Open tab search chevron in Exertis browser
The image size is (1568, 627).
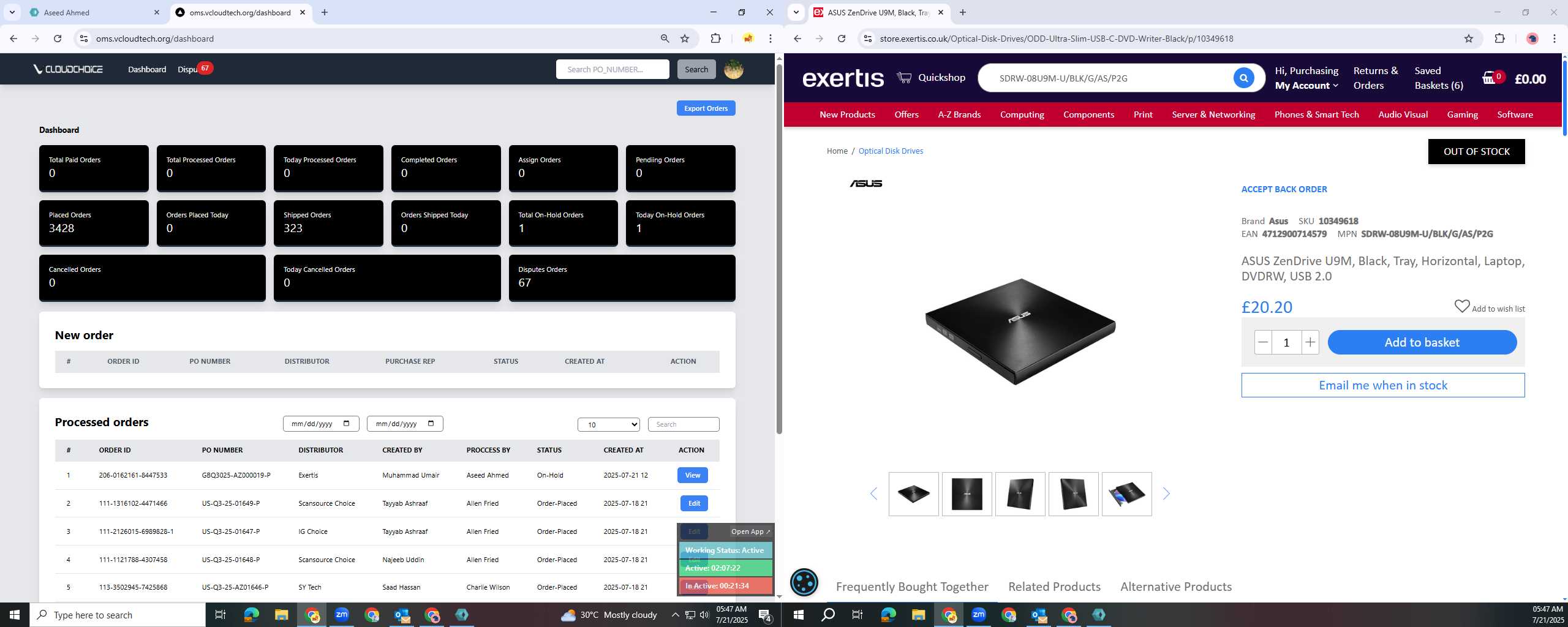[796, 12]
